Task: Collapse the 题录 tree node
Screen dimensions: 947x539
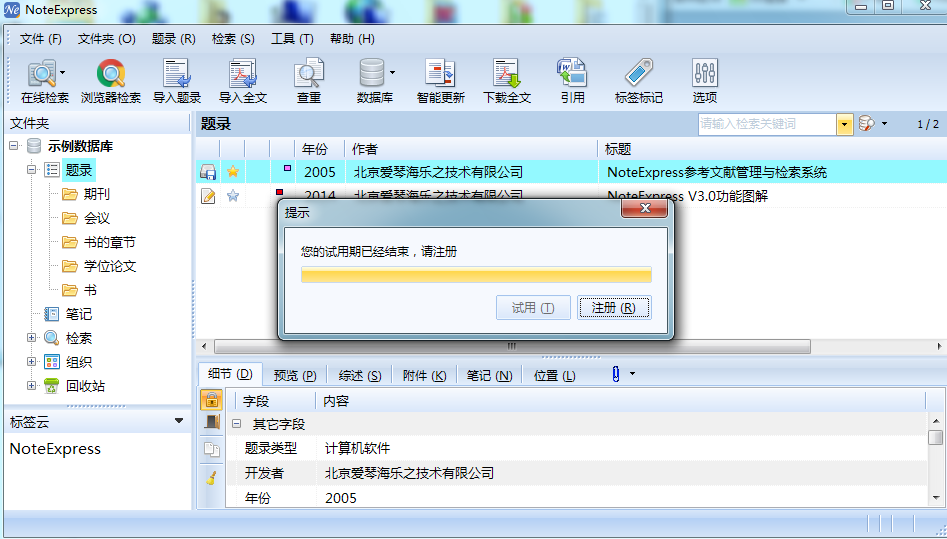Action: (x=31, y=170)
